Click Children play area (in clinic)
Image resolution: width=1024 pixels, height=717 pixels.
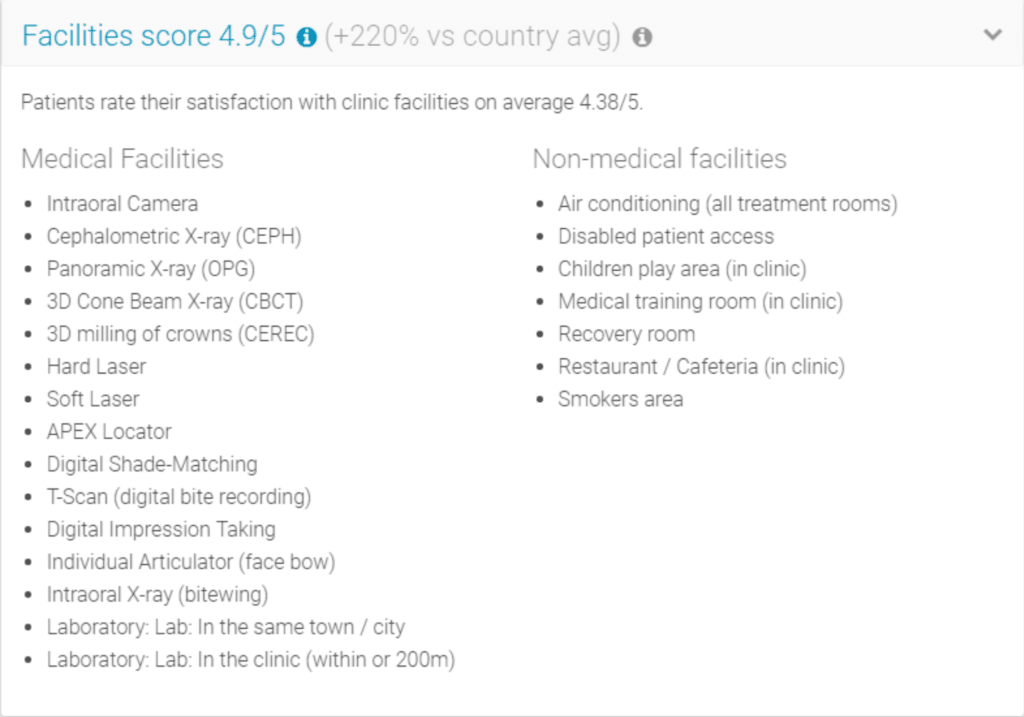682,269
